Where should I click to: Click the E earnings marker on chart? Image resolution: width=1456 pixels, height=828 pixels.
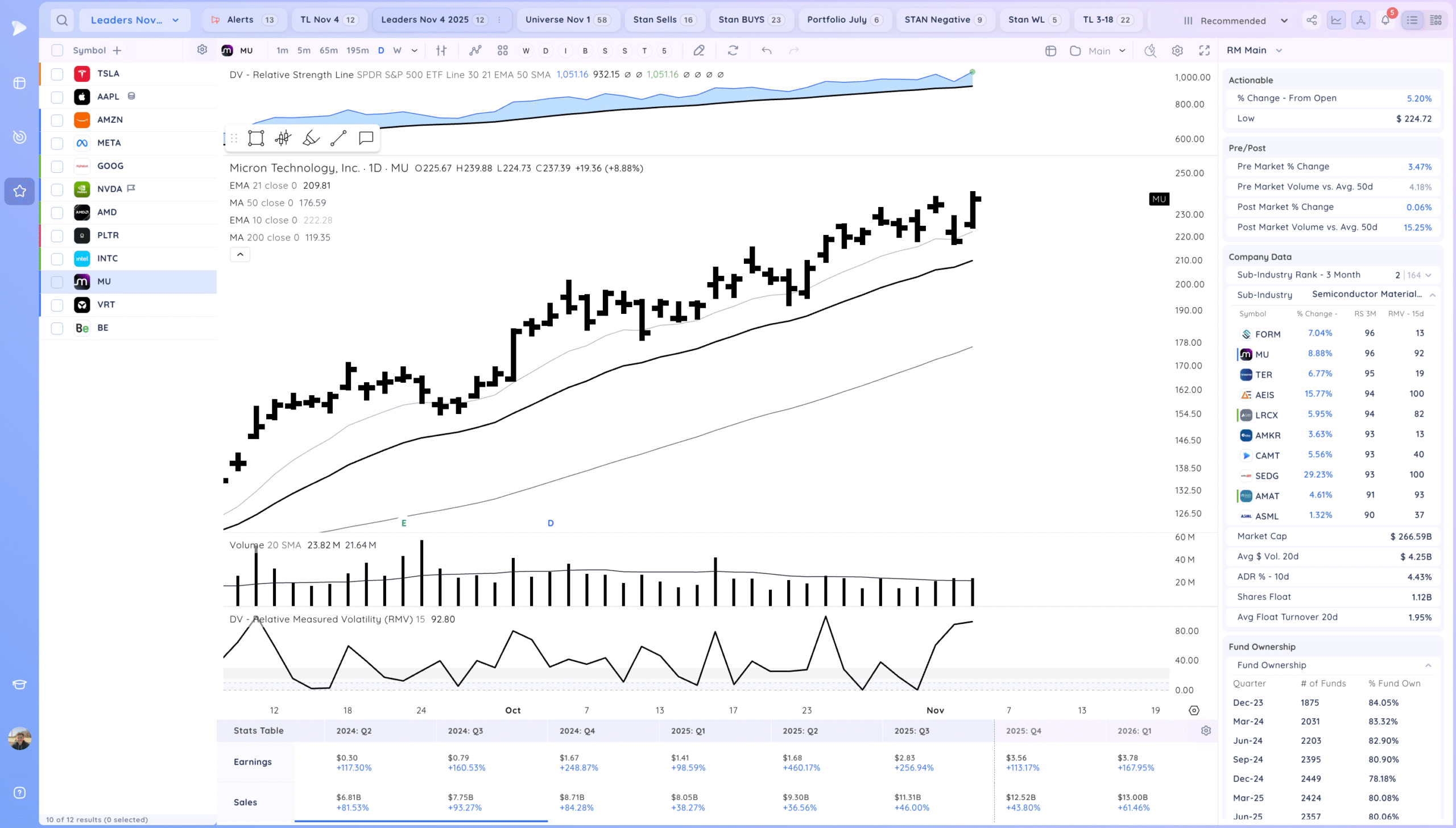tap(404, 523)
